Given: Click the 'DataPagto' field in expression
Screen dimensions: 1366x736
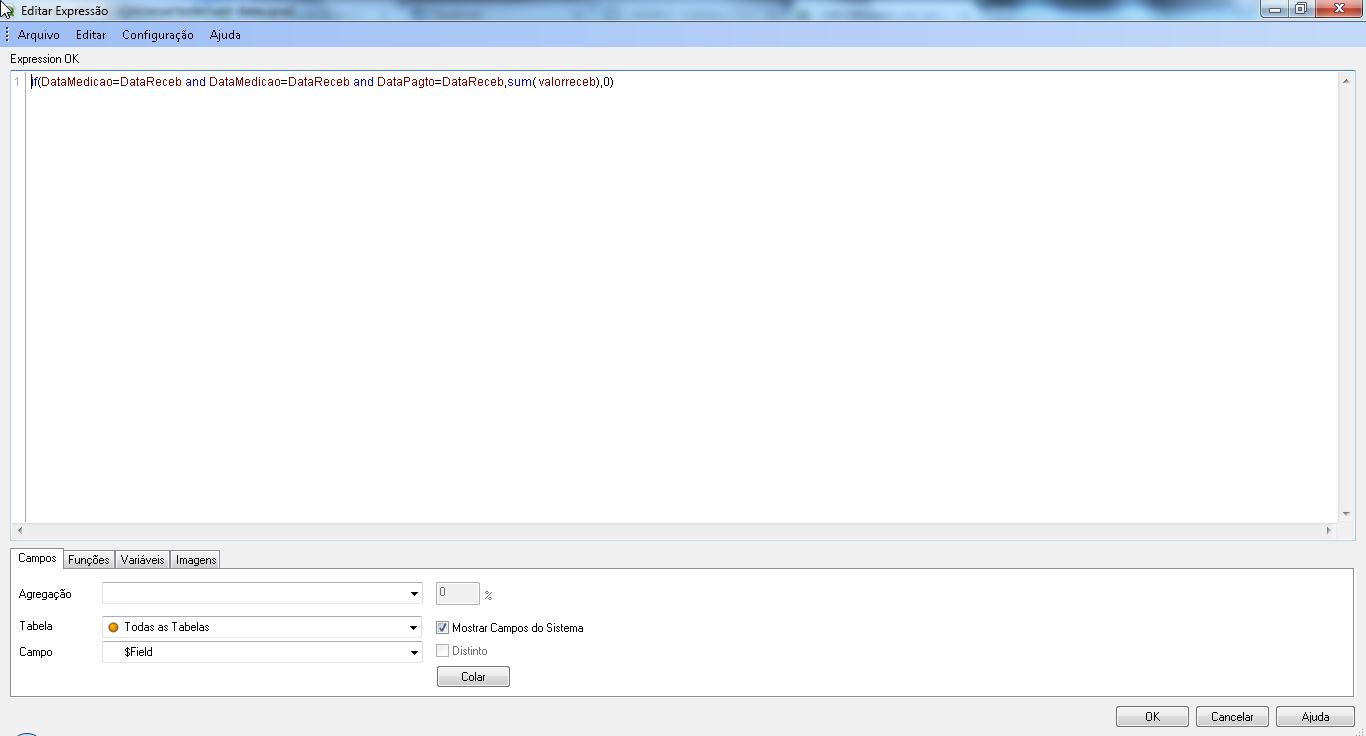Looking at the screenshot, I should pos(407,82).
